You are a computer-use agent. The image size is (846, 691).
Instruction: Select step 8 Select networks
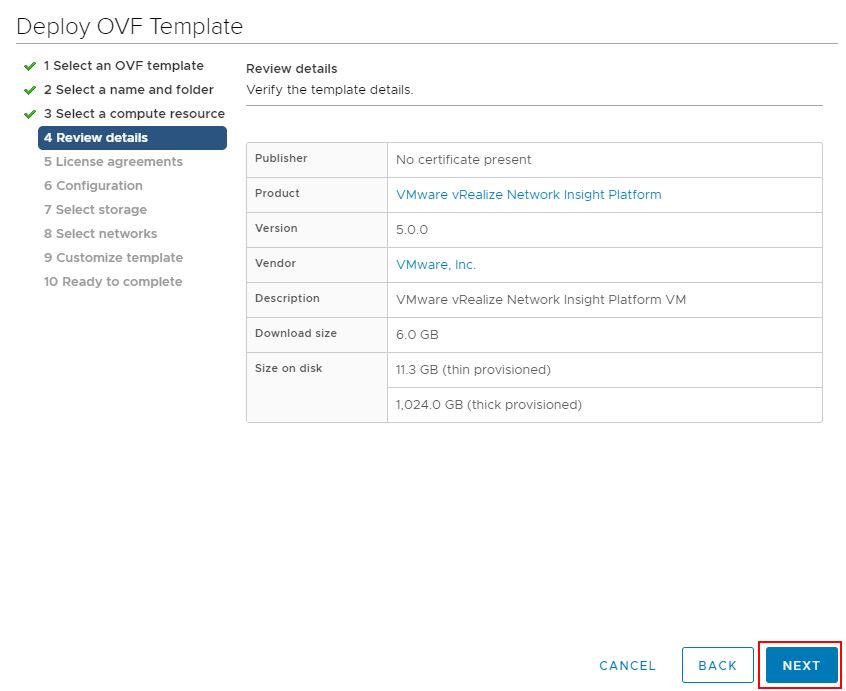pyautogui.click(x=100, y=234)
